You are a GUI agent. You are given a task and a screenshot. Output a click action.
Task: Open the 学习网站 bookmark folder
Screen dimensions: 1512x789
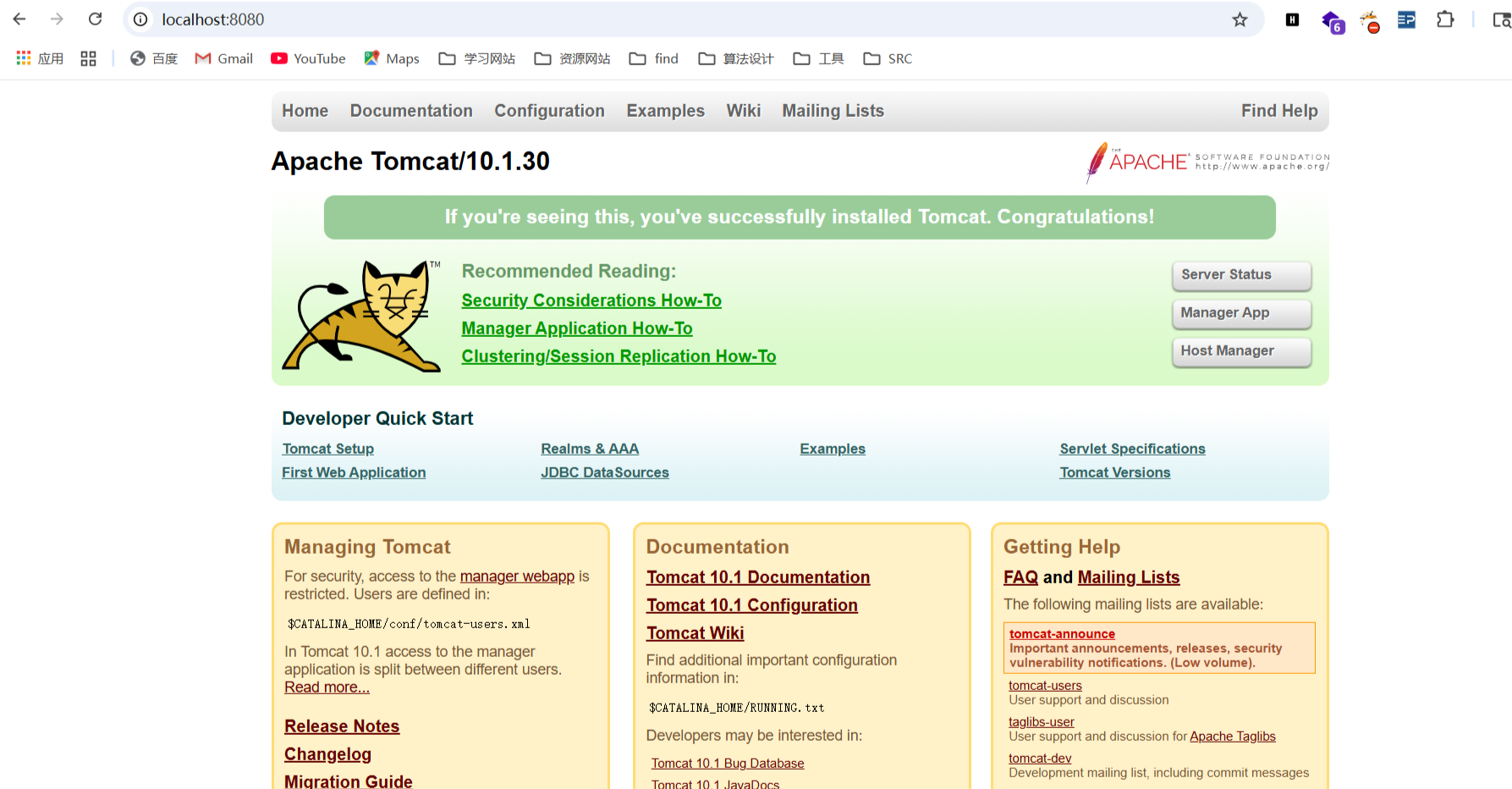point(477,58)
